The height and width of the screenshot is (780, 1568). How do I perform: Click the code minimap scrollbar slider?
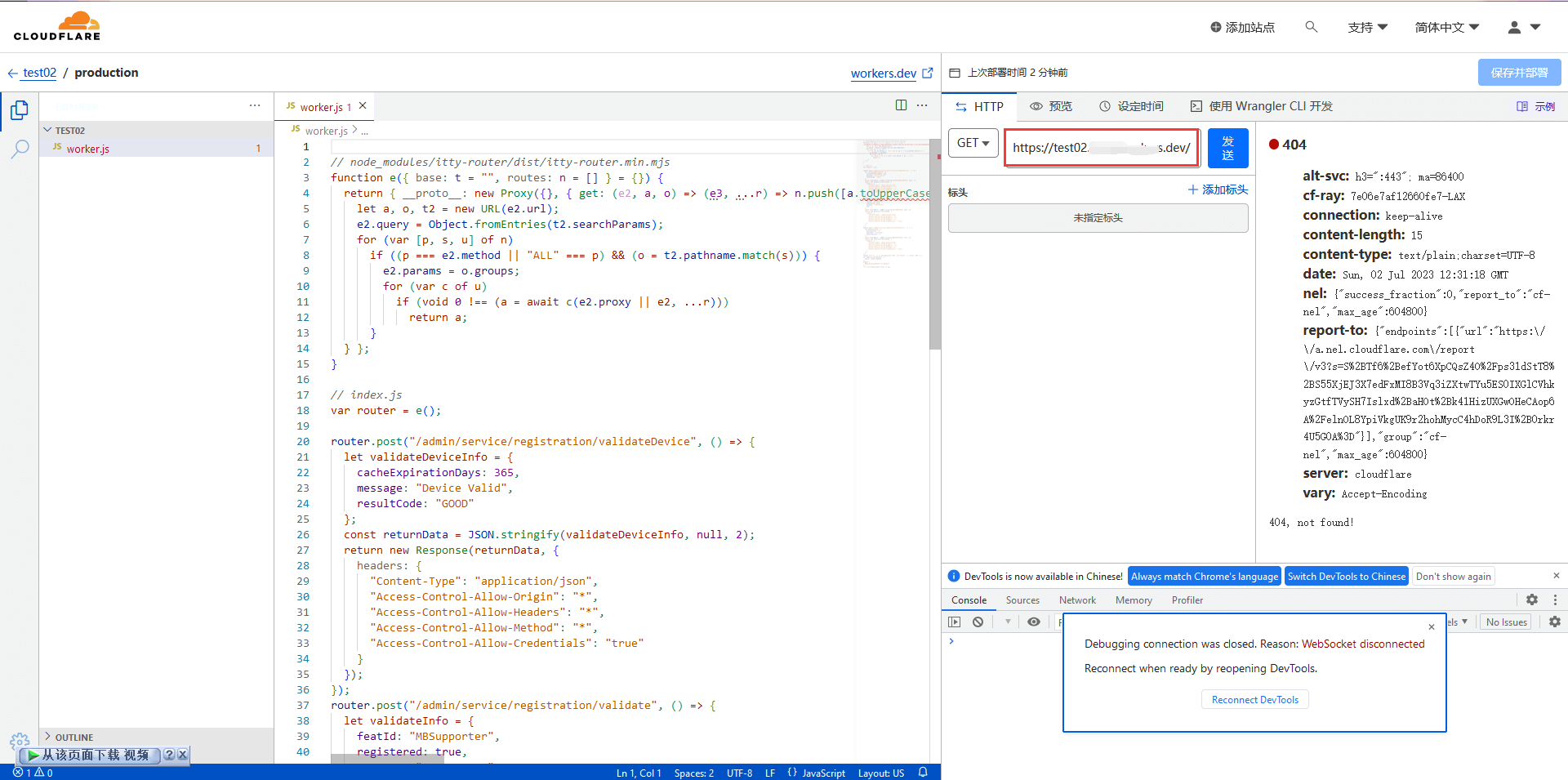[x=935, y=245]
